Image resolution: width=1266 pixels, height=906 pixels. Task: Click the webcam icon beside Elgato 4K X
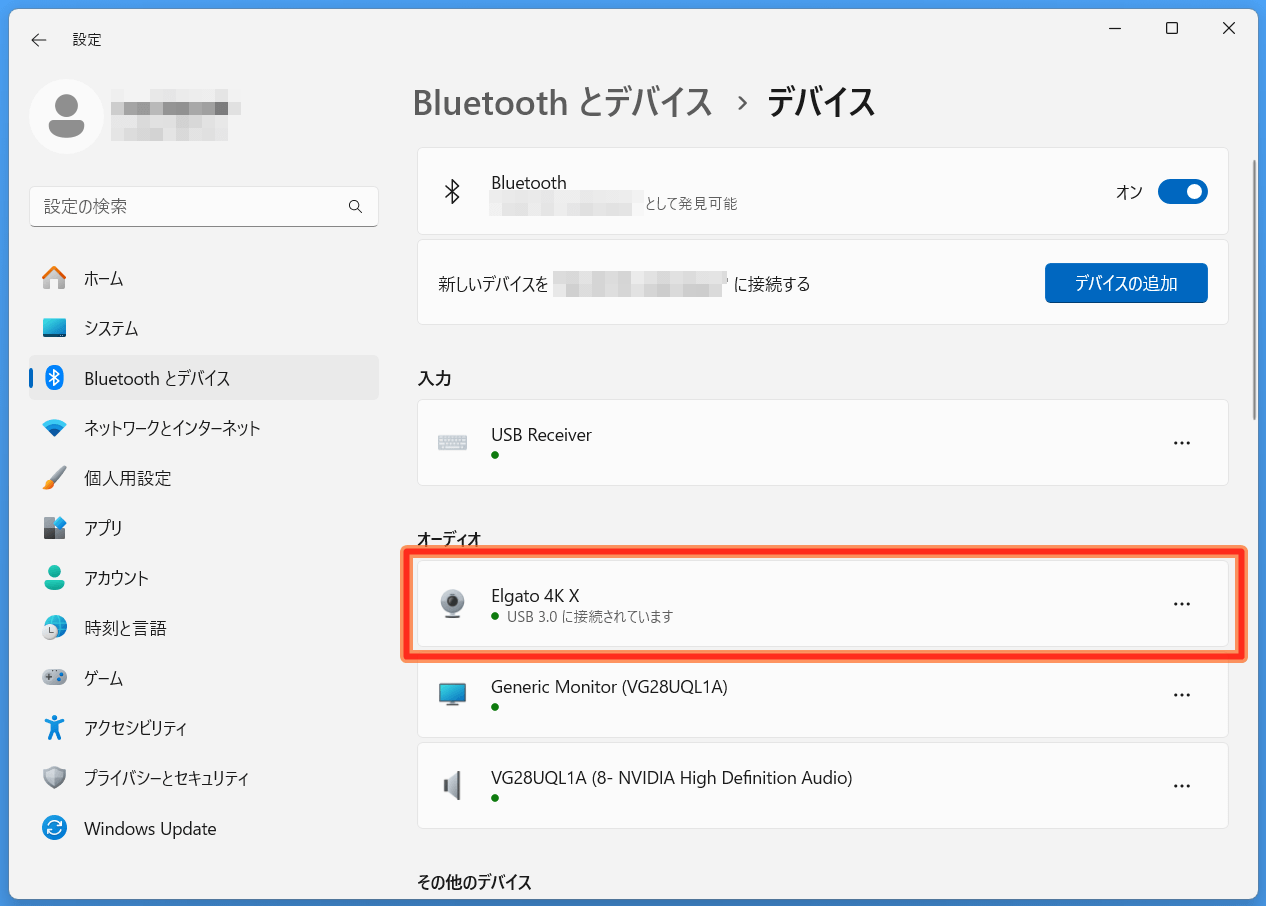coord(453,604)
